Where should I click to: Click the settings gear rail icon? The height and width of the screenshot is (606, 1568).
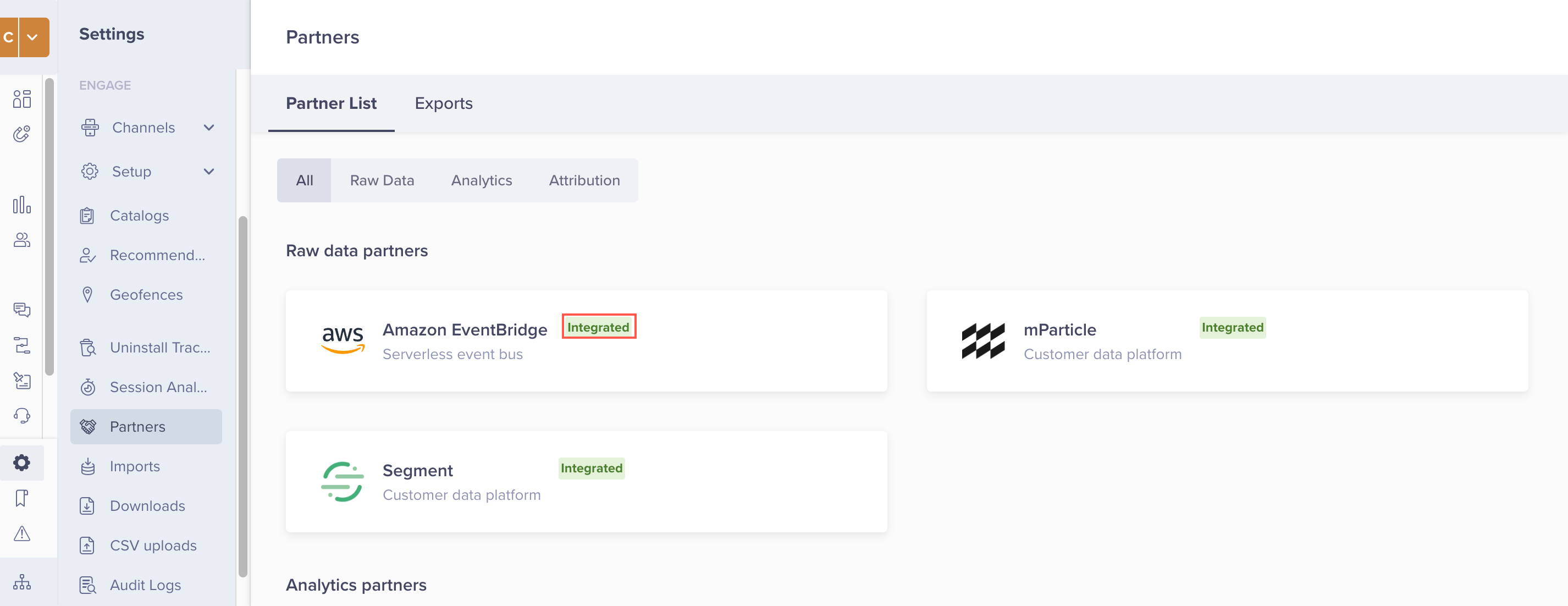(x=22, y=463)
